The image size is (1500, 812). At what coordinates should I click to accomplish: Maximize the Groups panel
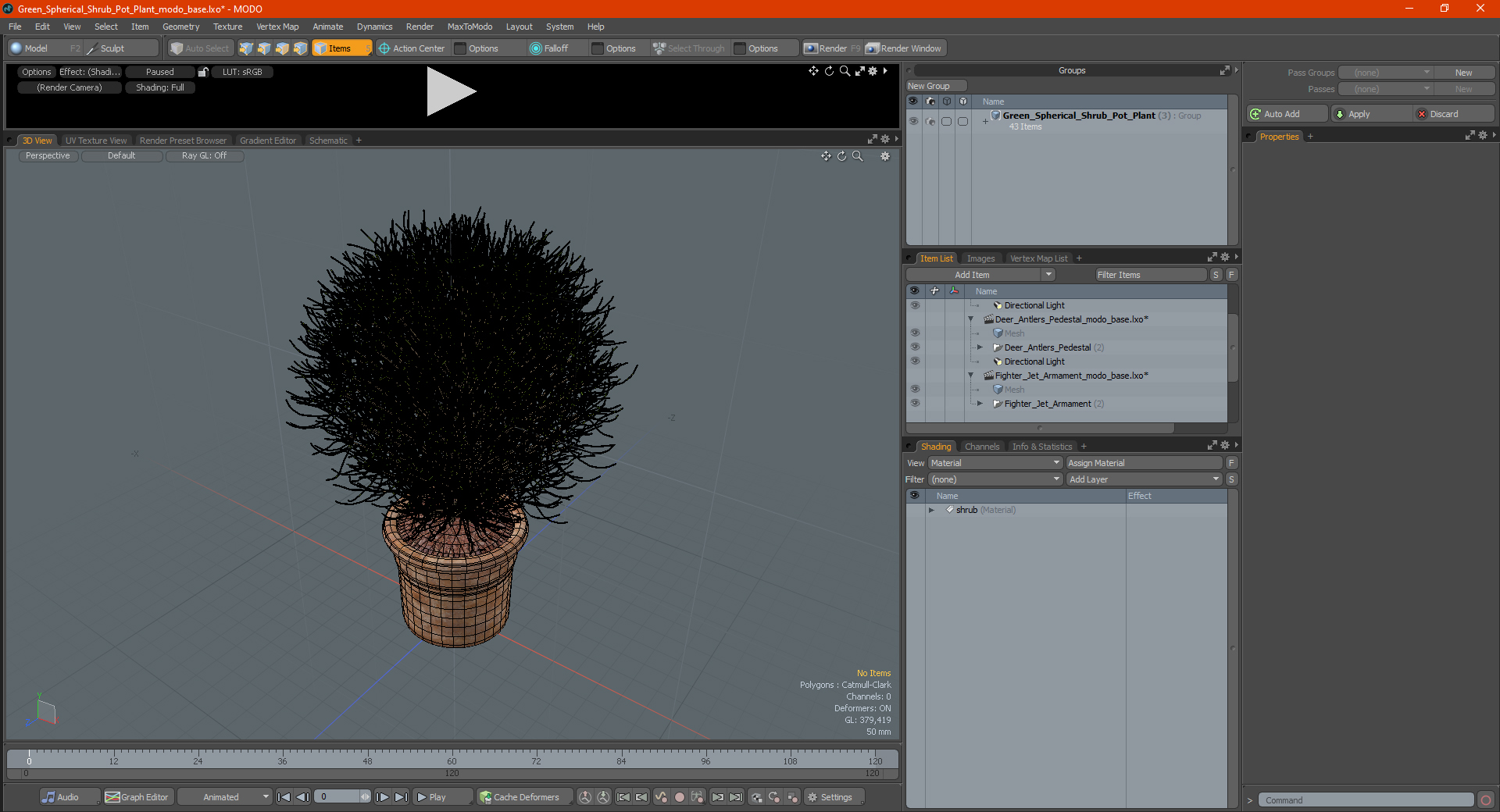(1224, 70)
